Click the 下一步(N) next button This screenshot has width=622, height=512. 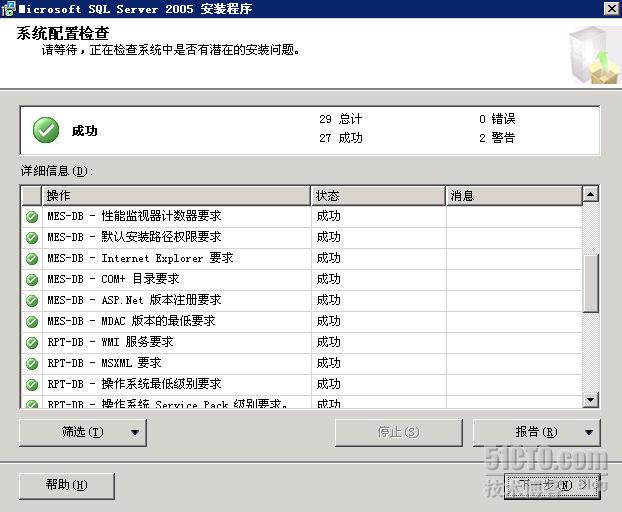click(552, 486)
